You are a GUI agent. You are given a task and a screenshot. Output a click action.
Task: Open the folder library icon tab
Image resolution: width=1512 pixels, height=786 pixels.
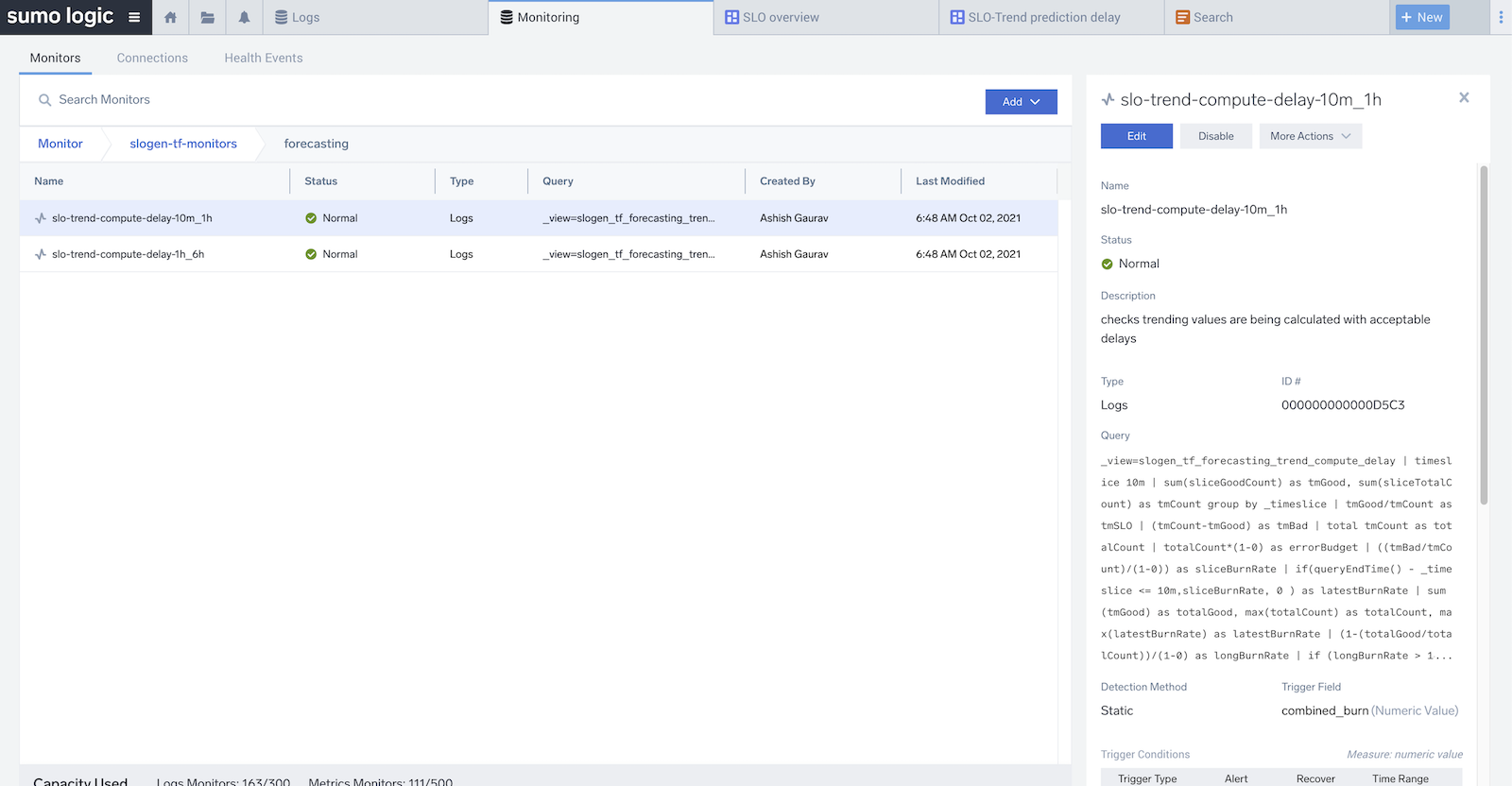click(207, 17)
